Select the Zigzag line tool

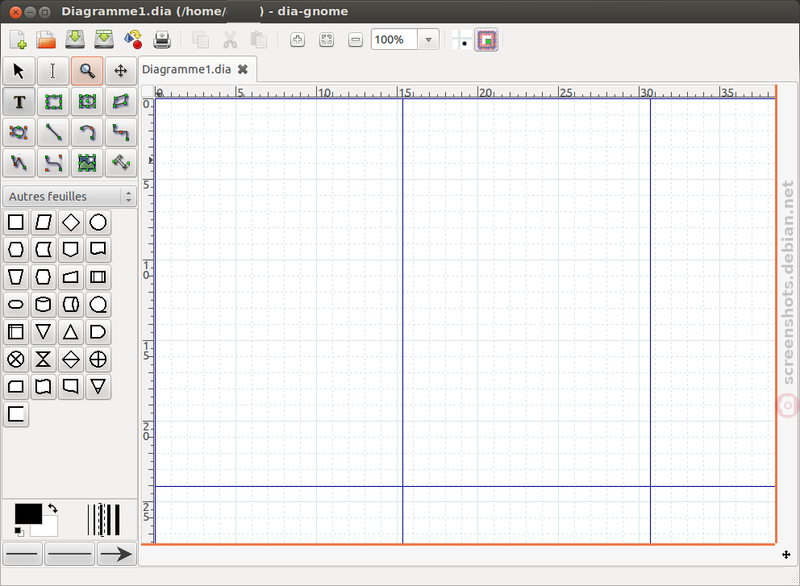pyautogui.click(x=120, y=133)
